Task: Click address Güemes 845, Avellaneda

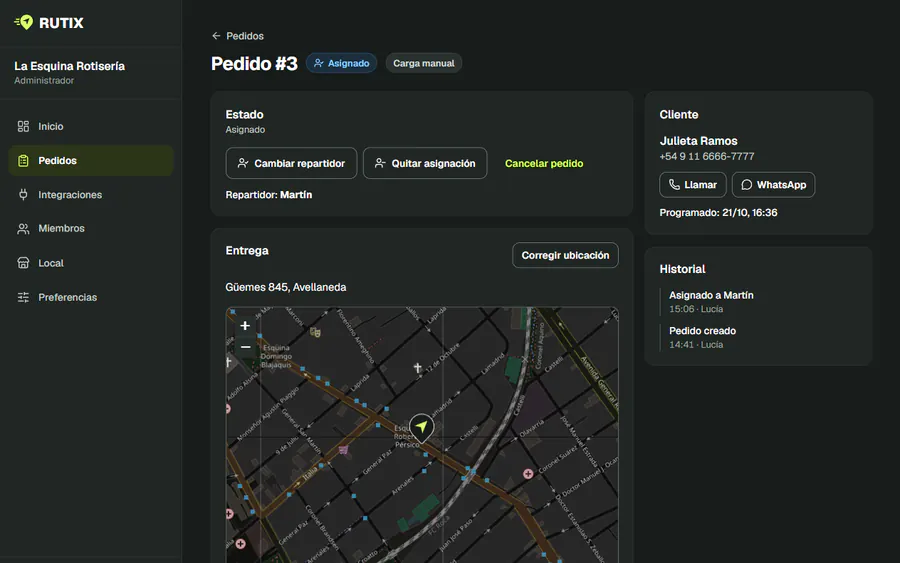Action: 286,287
